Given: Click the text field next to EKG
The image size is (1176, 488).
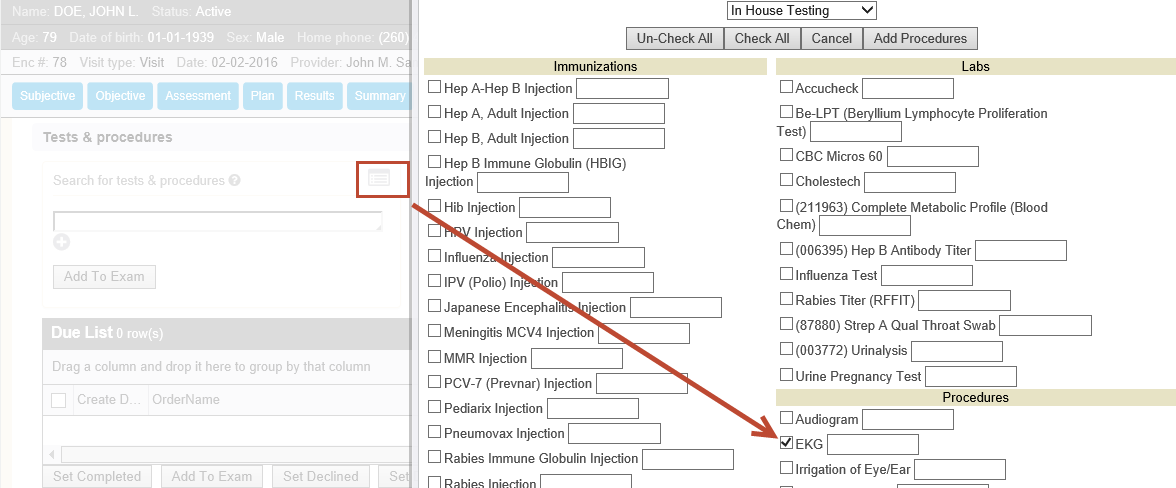Looking at the screenshot, I should [872, 444].
